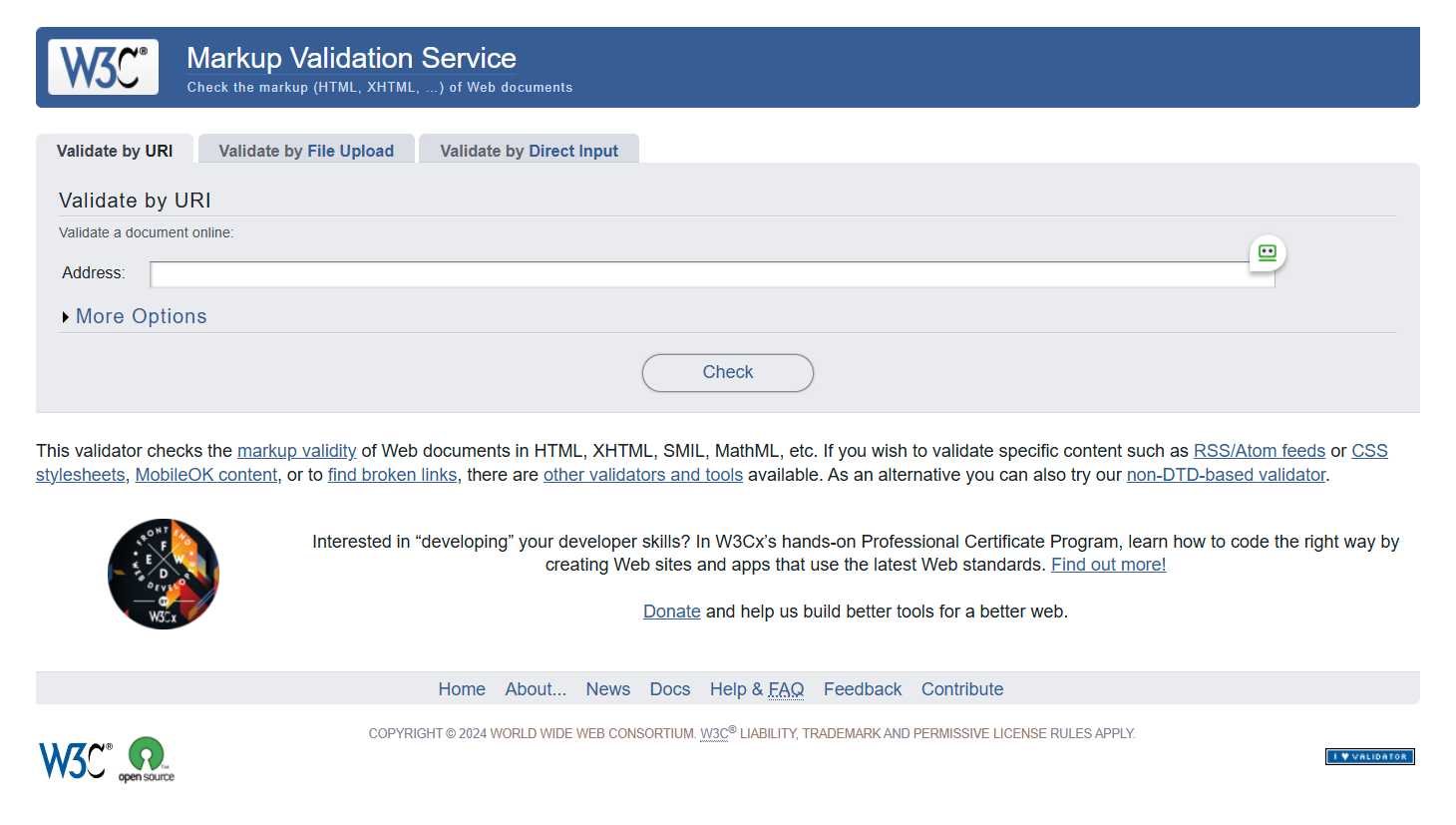
Task: Switch to Validate by Direct Input tab
Action: click(x=529, y=151)
